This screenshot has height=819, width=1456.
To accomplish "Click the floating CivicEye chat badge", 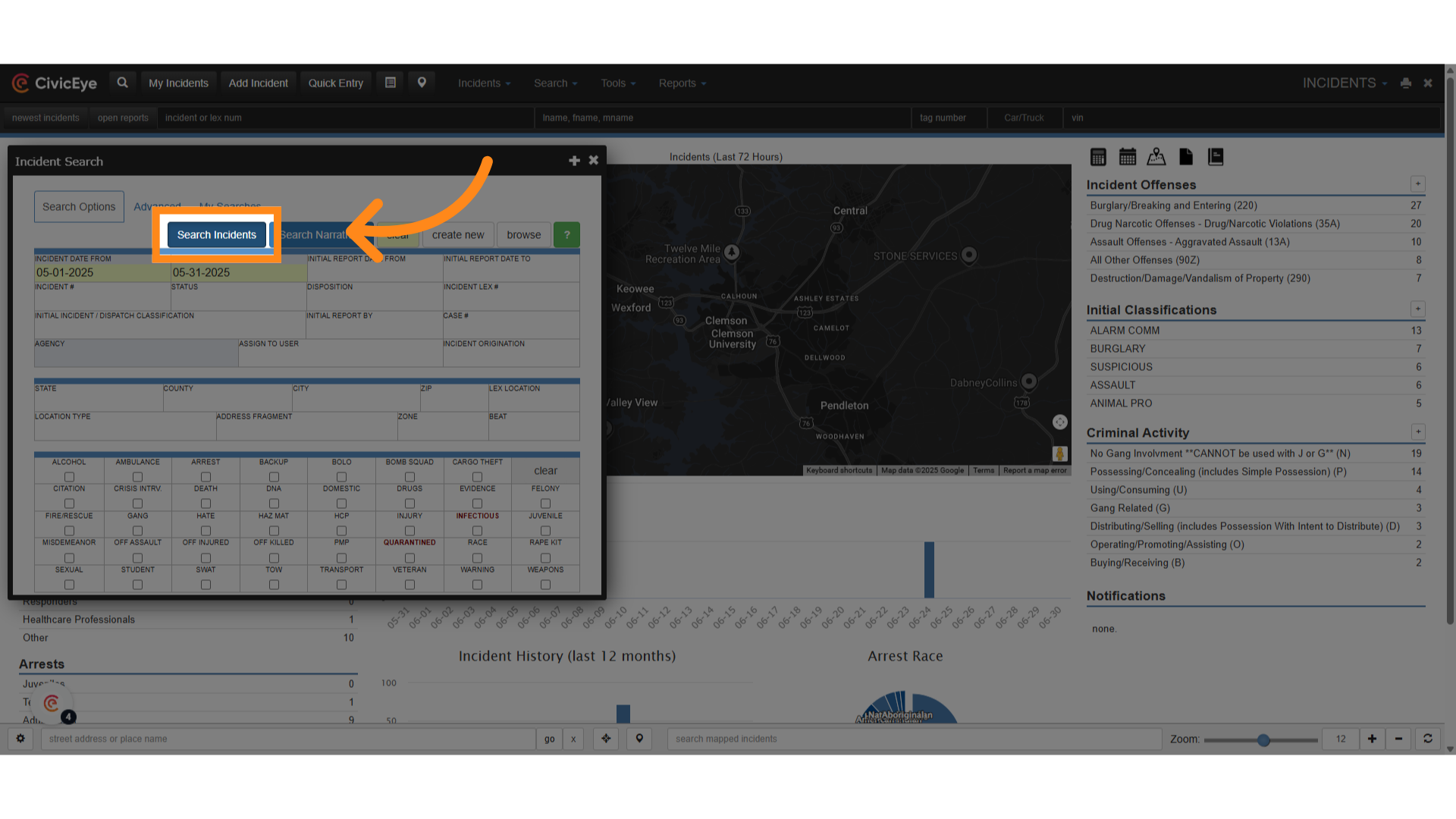I will coord(52,704).
